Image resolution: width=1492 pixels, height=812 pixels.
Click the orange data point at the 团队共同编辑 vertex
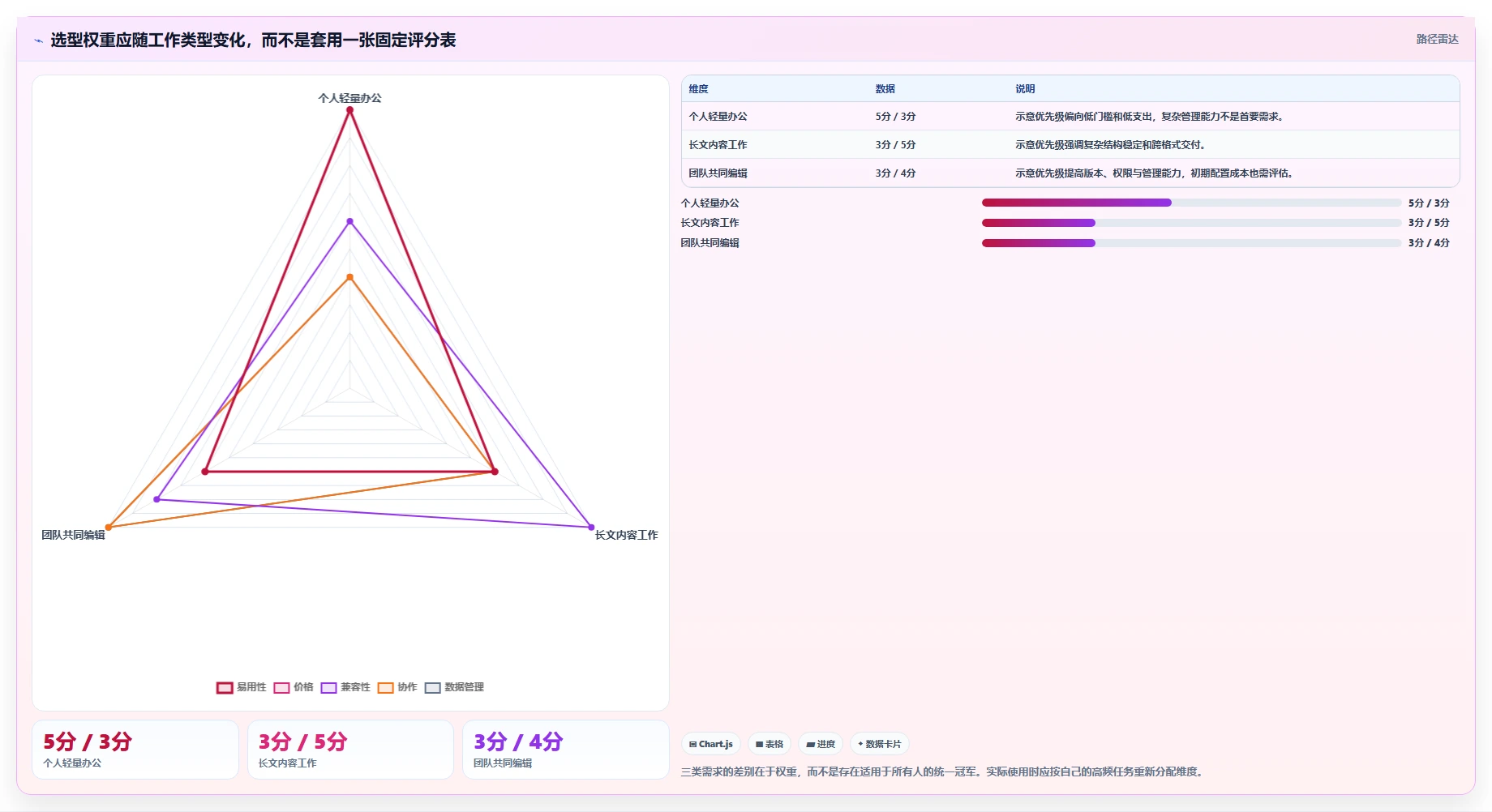click(x=109, y=528)
